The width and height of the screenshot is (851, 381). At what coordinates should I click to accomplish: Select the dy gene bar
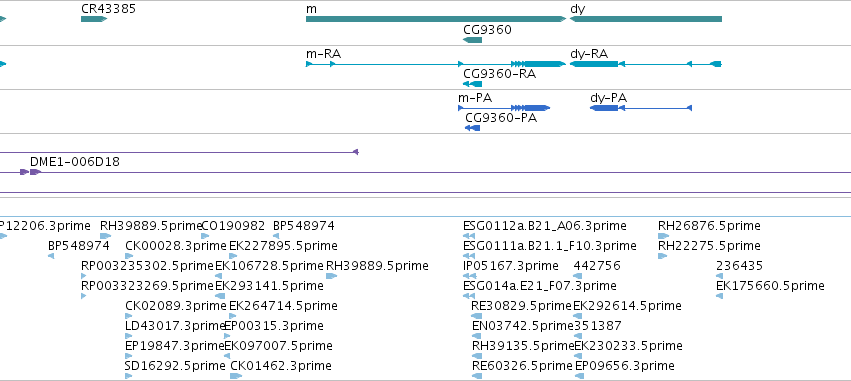tap(646, 19)
